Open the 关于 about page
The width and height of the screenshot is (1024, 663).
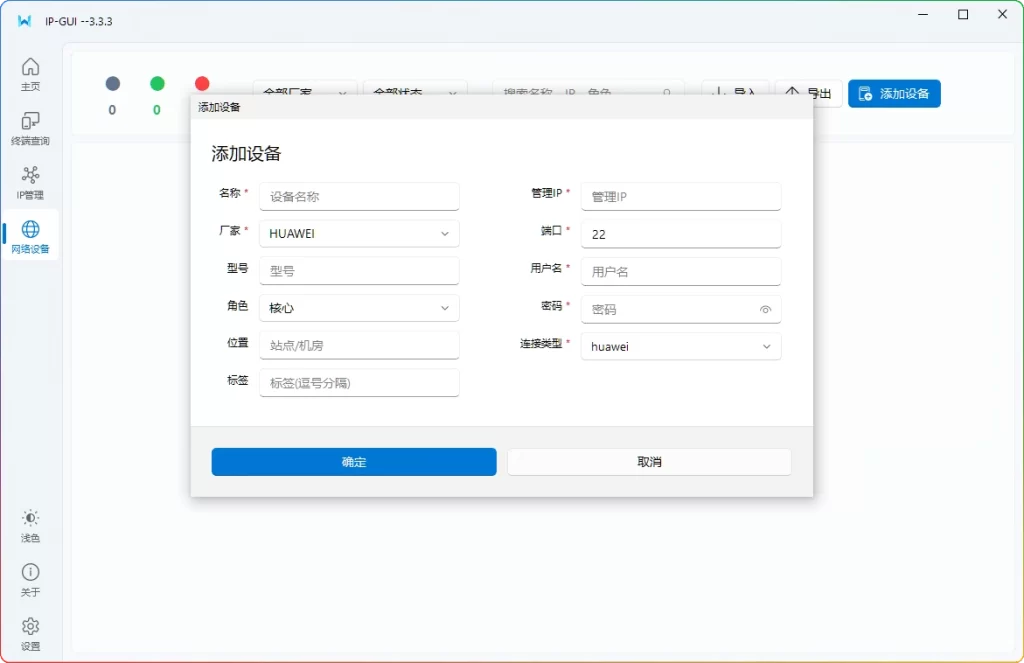pyautogui.click(x=30, y=580)
